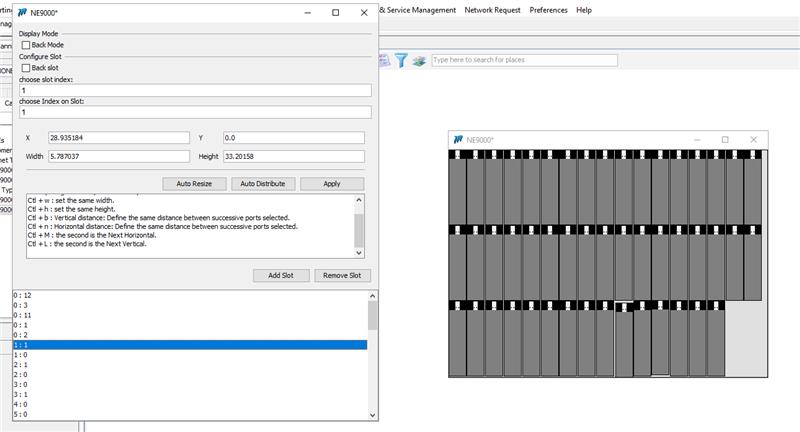Open the Preferences menu
Image resolution: width=800 pixels, height=432 pixels.
pyautogui.click(x=548, y=10)
